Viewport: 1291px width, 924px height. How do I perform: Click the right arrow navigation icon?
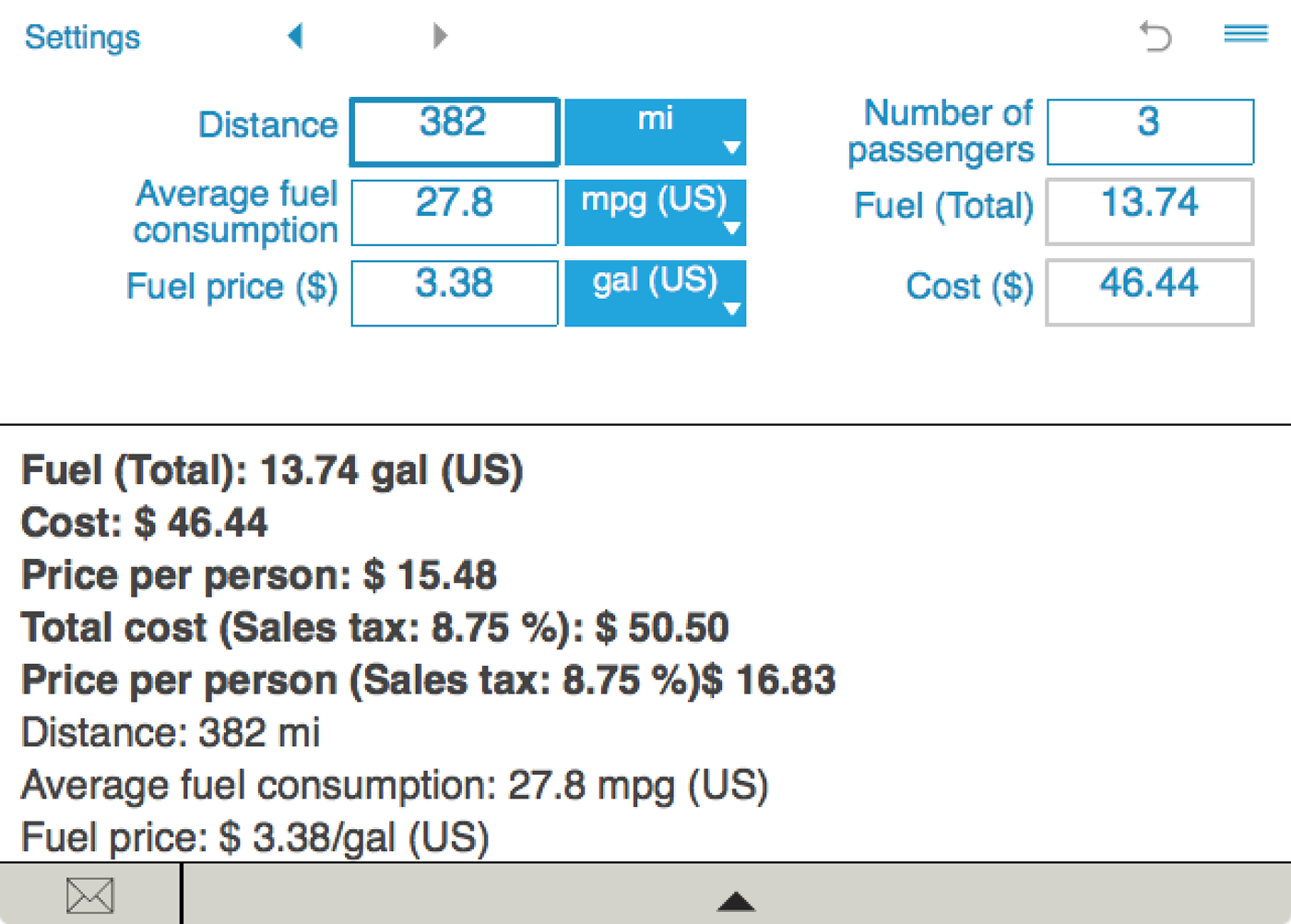[x=440, y=37]
